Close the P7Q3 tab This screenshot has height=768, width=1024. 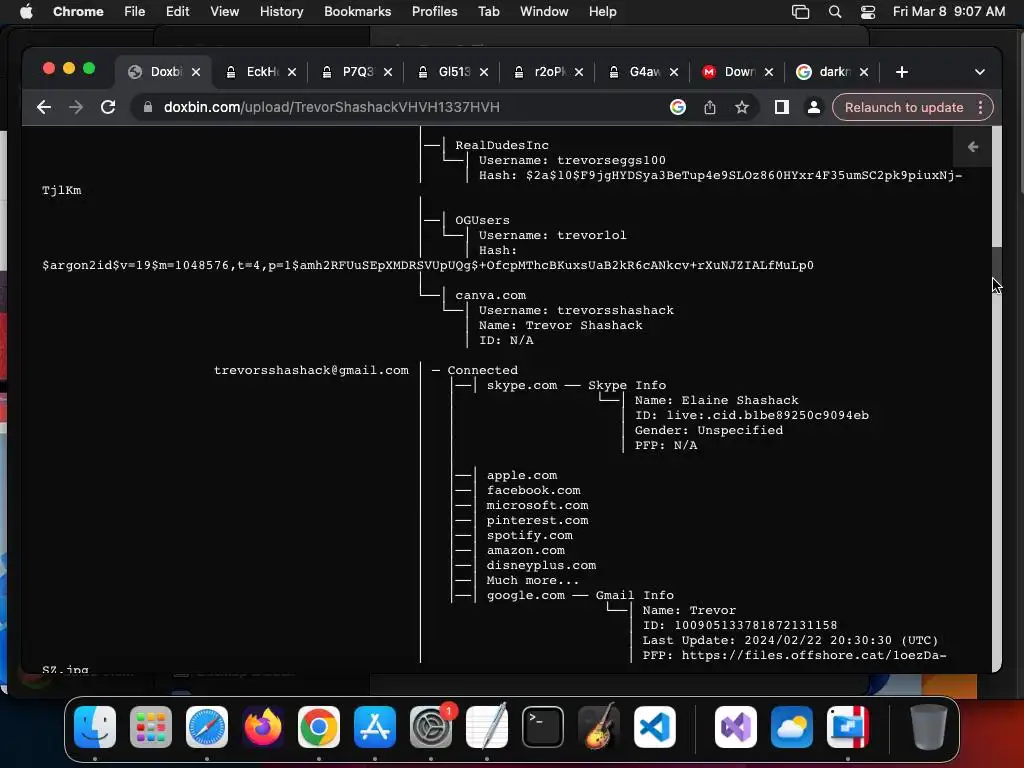[x=388, y=72]
